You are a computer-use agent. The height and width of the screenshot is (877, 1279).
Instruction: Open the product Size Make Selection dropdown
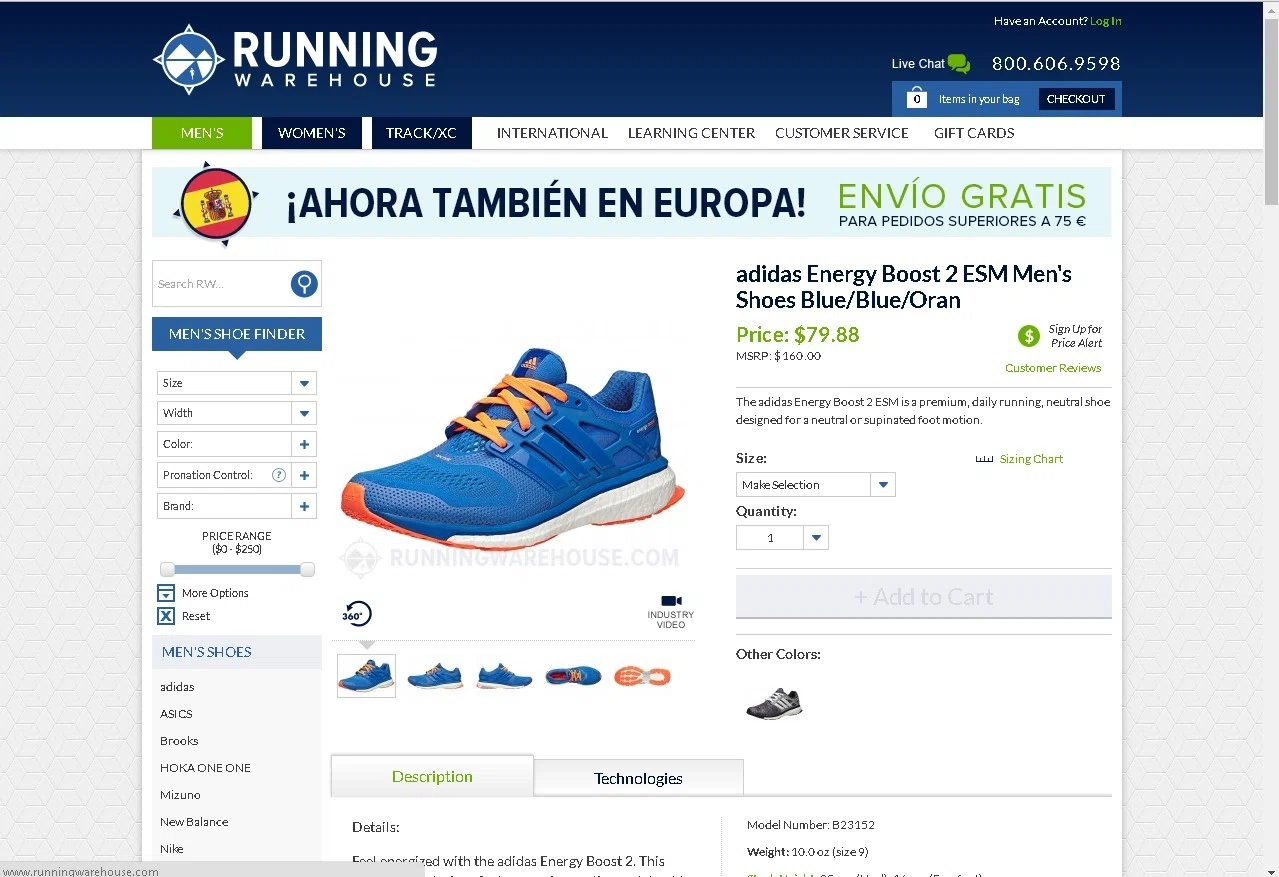(816, 485)
